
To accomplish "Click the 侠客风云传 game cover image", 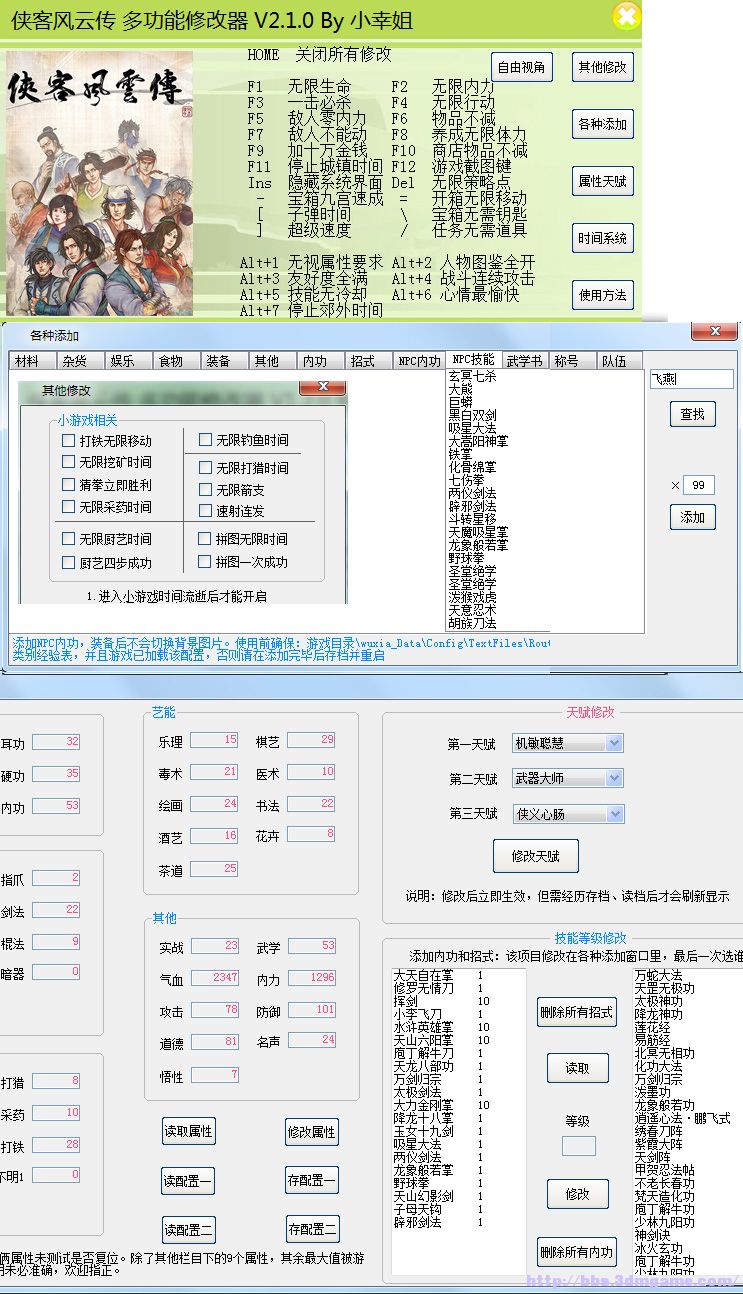I will [99, 183].
